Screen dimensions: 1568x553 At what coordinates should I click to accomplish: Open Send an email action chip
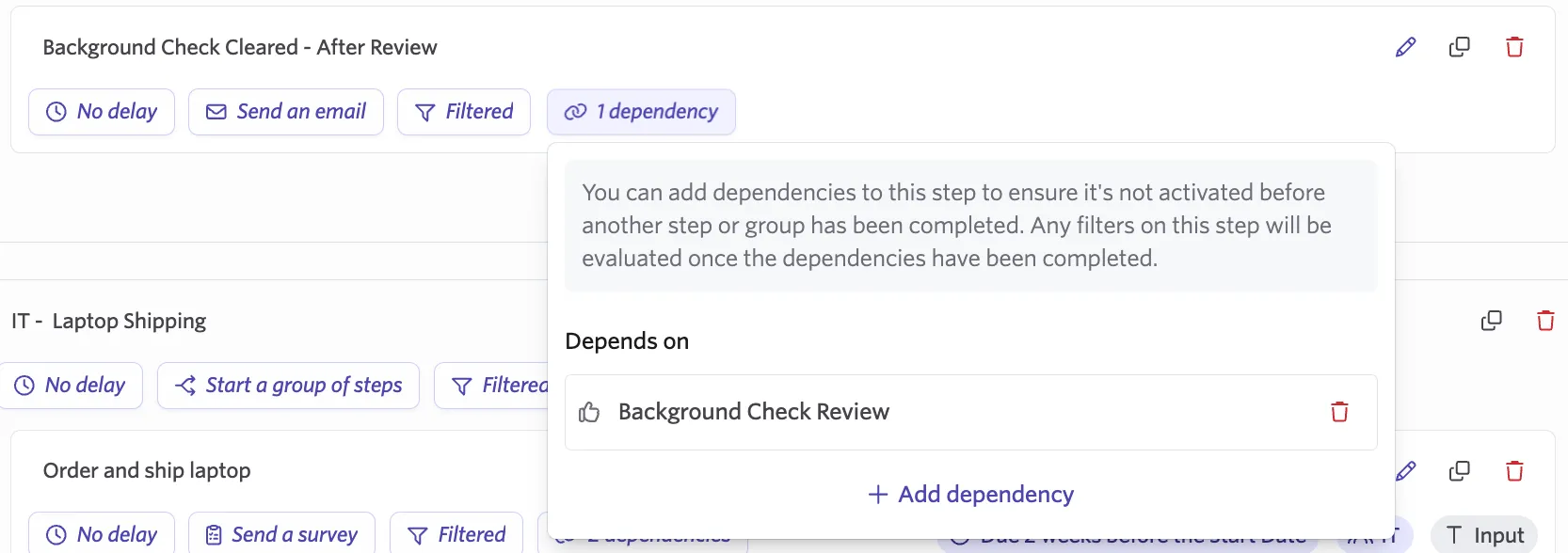pos(286,112)
